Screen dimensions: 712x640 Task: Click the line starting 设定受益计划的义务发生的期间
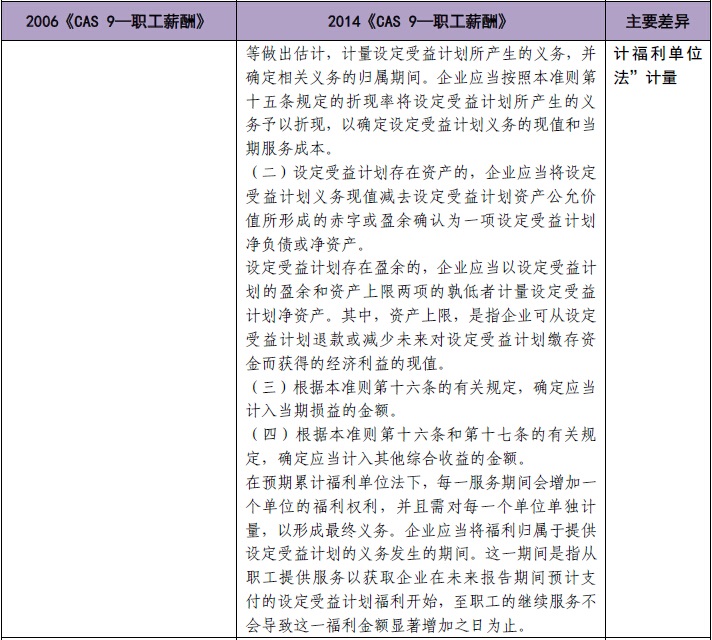click(x=420, y=554)
